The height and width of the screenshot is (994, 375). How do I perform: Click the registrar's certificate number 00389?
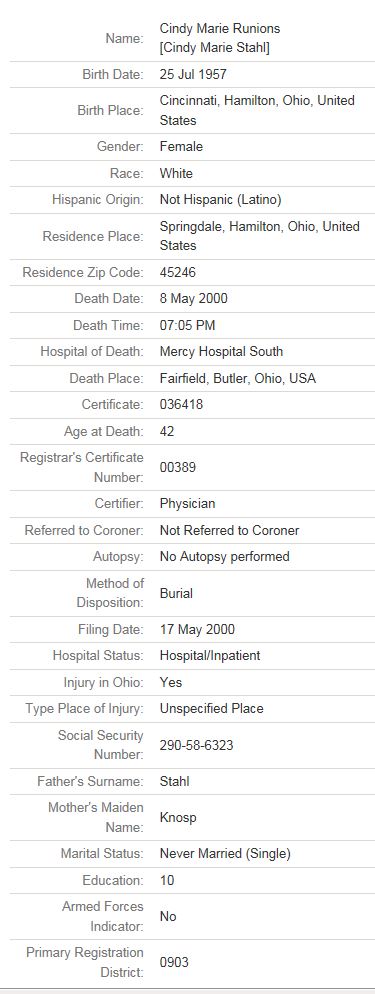pos(178,467)
